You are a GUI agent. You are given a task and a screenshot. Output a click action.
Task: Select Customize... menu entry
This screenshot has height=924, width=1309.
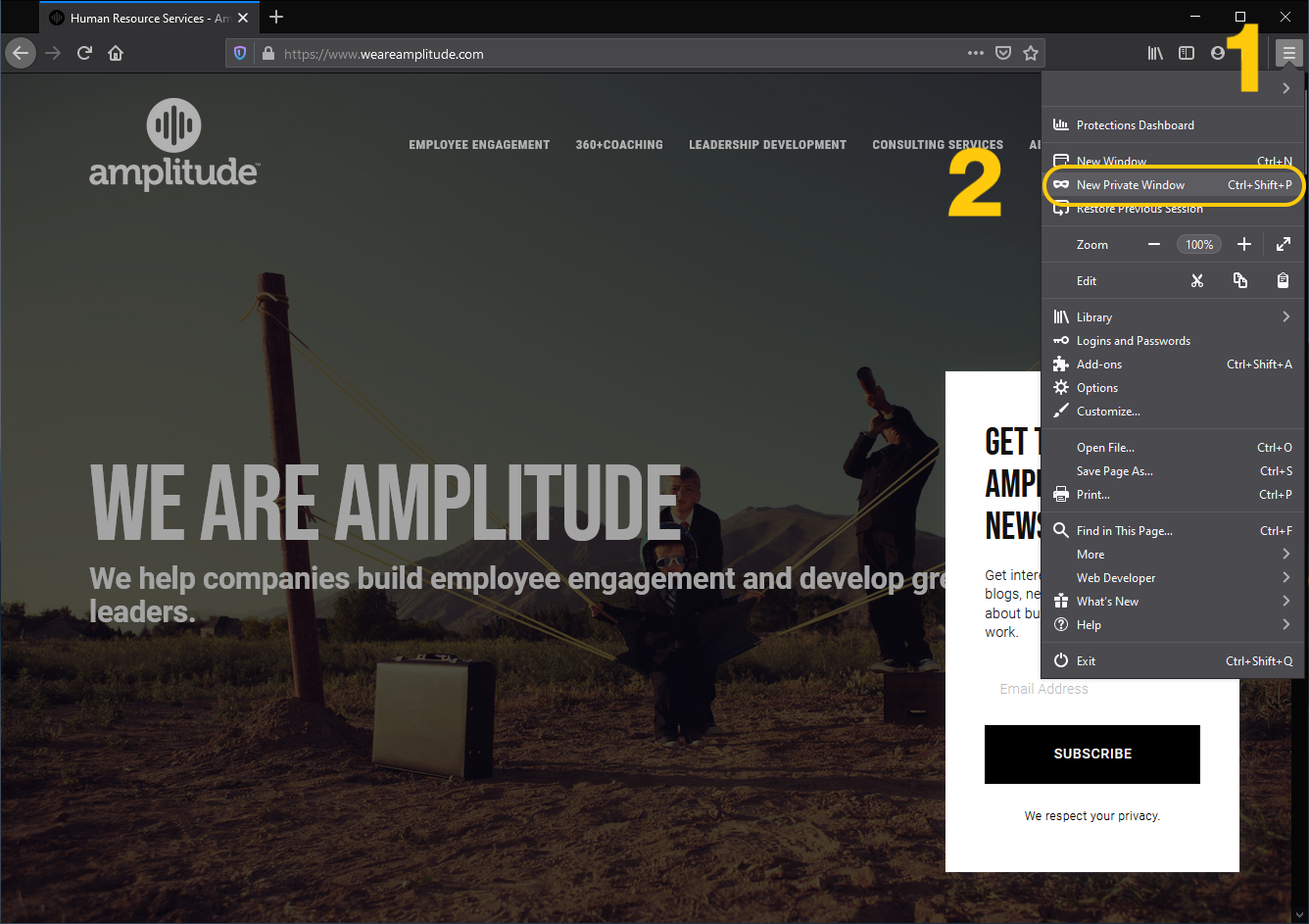(1171, 411)
